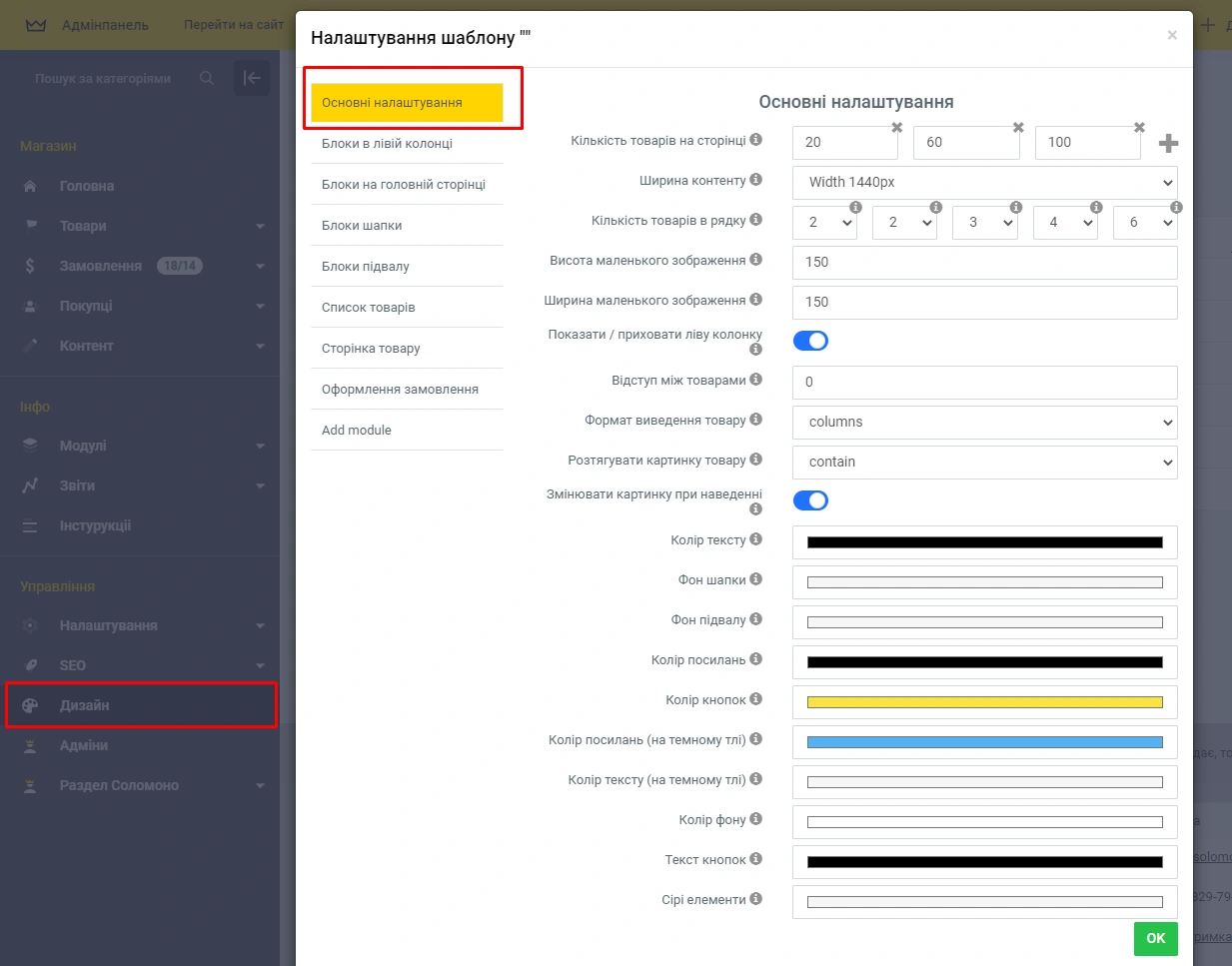The image size is (1232, 966).
Task: Open the Блоки шапки settings tab
Action: (362, 226)
